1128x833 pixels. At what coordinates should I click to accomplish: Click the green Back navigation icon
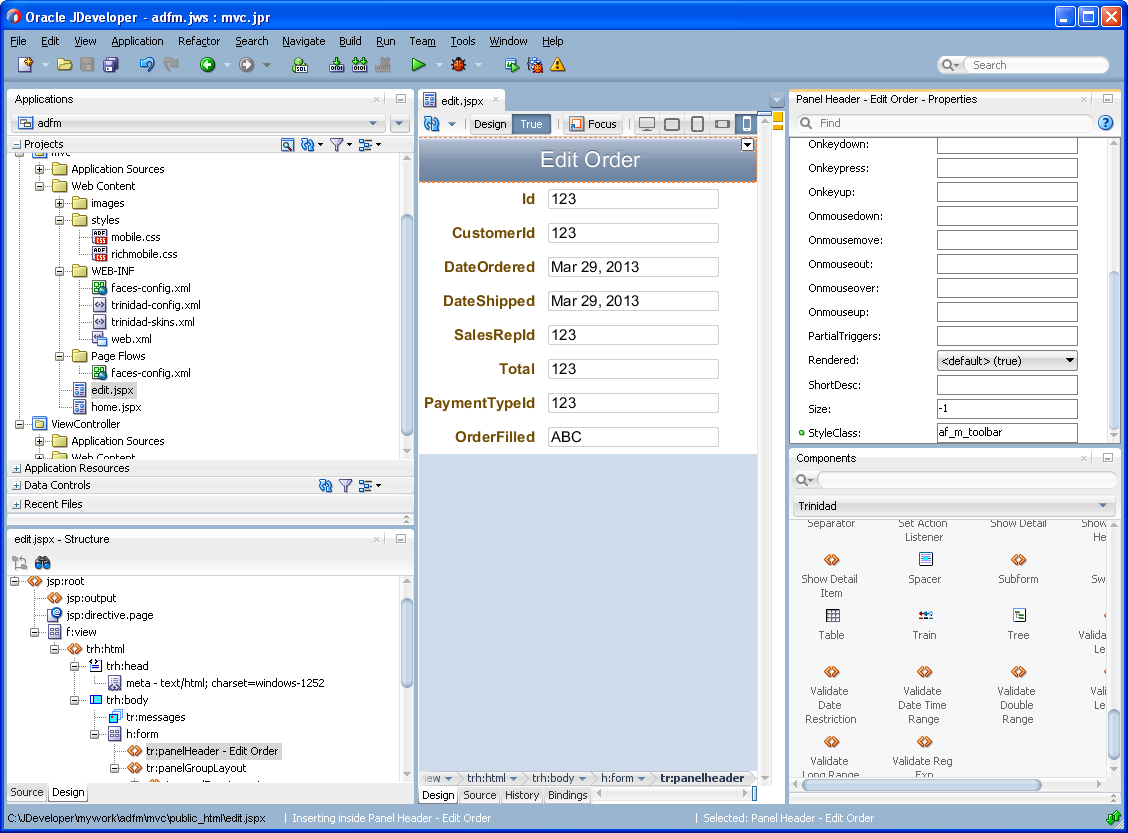pyautogui.click(x=207, y=65)
